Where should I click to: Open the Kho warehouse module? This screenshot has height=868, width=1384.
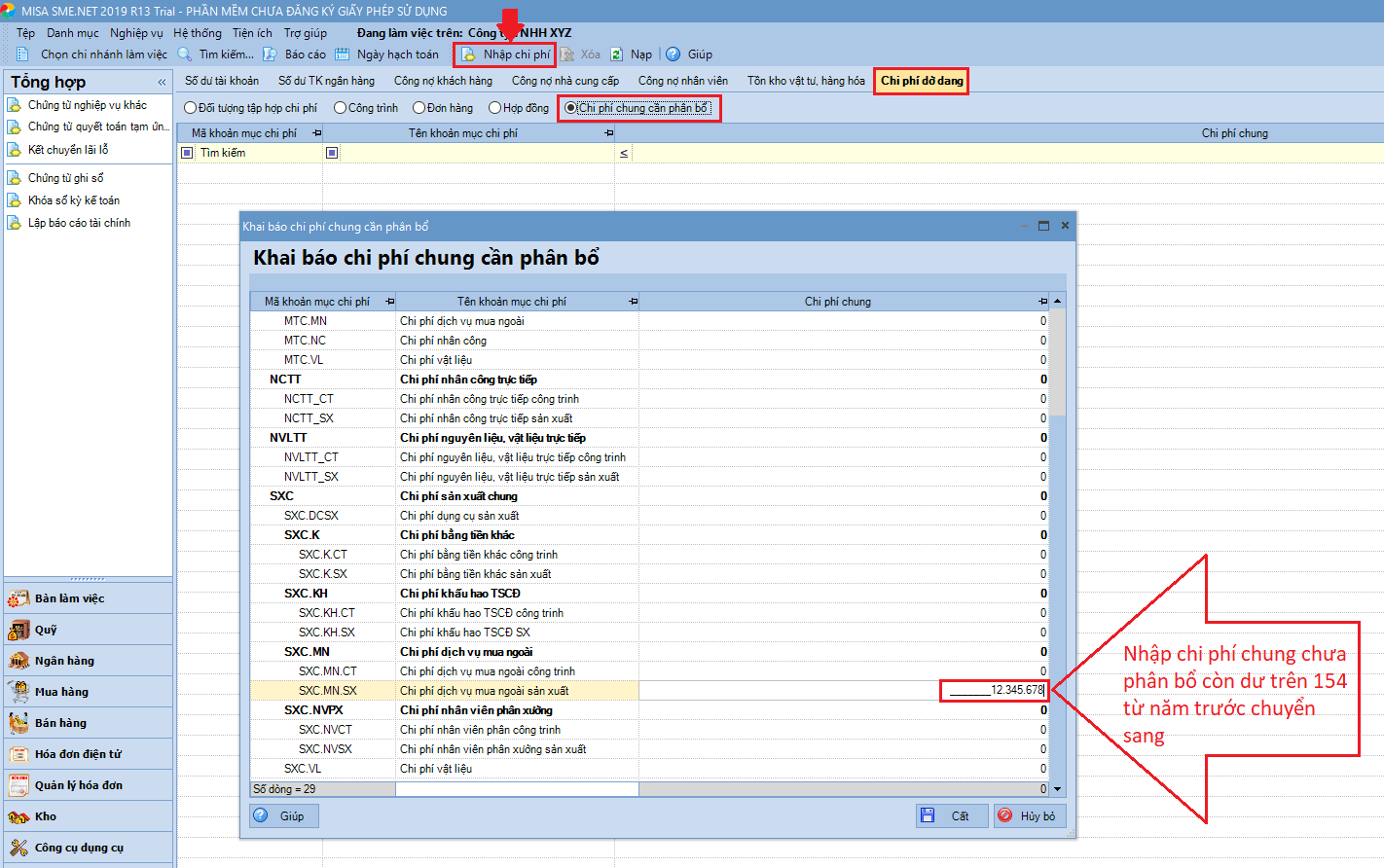click(46, 816)
